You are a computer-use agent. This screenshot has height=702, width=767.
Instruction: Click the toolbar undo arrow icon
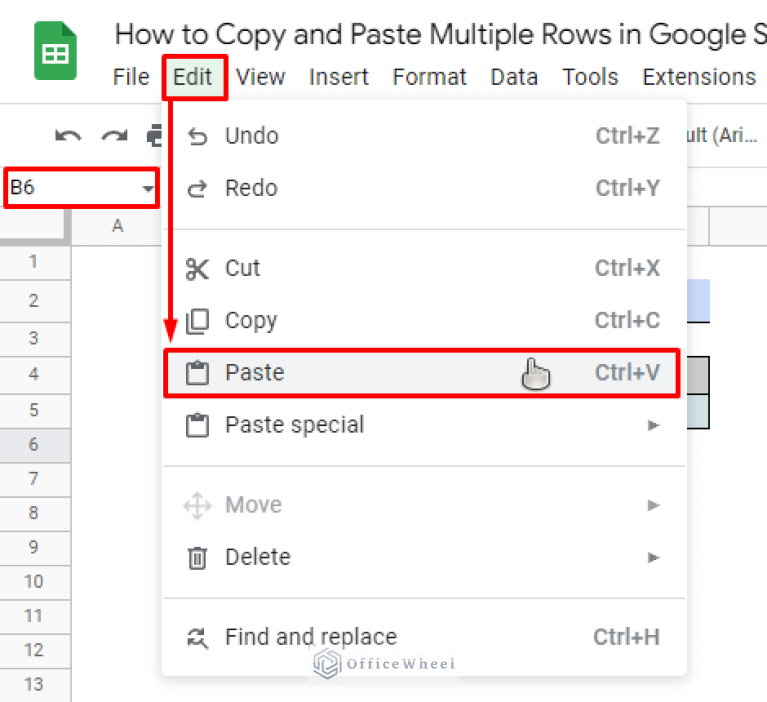point(68,136)
